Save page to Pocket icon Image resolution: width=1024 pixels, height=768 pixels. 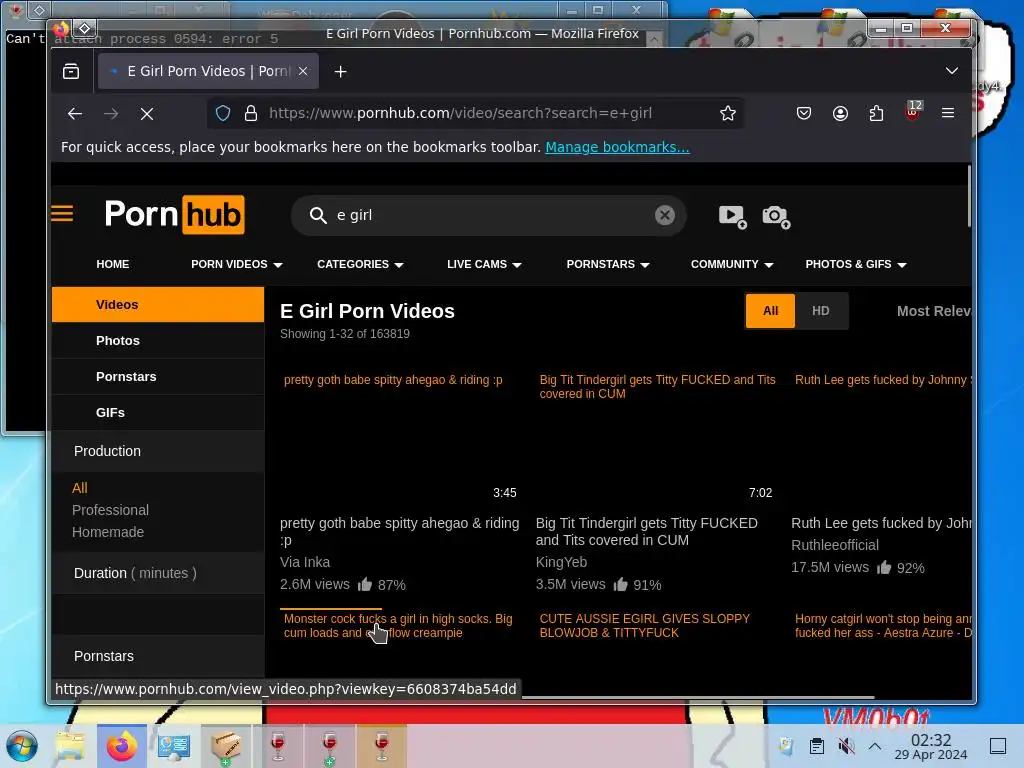tap(804, 113)
